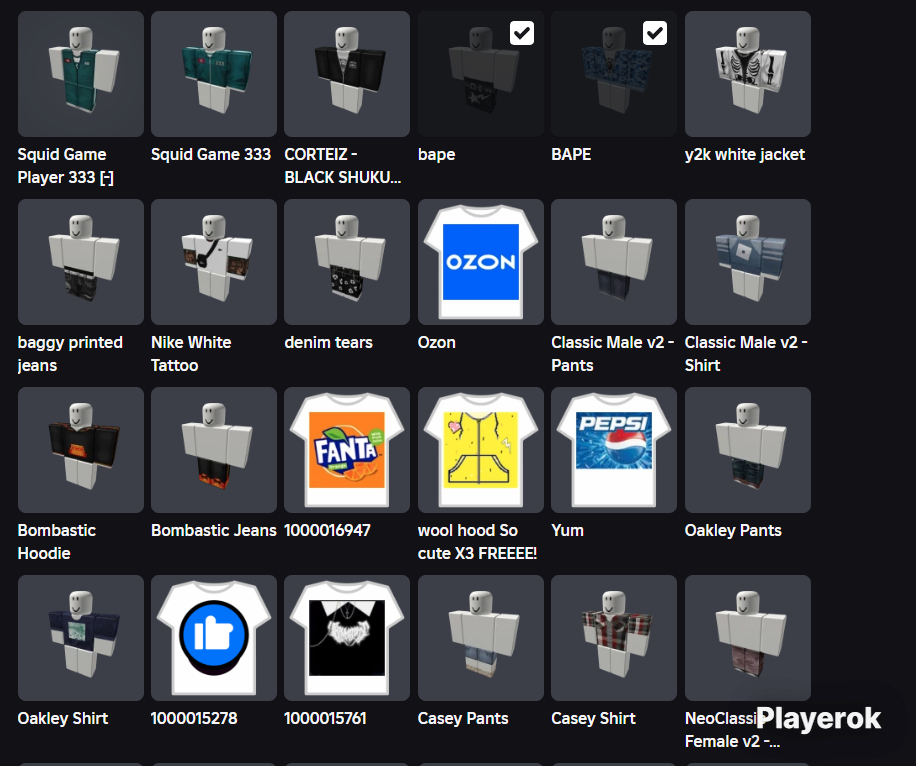Click 'wool hood So cute X3 FREEEE!' name

(477, 542)
